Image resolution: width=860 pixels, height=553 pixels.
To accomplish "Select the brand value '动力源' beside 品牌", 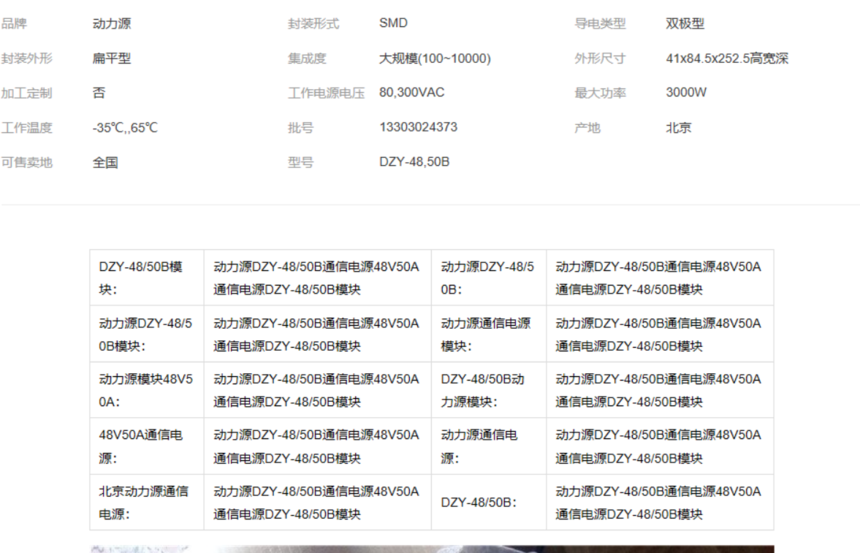I will point(111,24).
